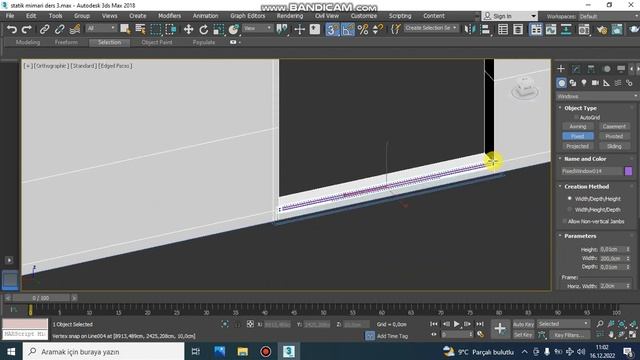Toggle 3D Snaps
The height and width of the screenshot is (360, 640).
[332, 29]
